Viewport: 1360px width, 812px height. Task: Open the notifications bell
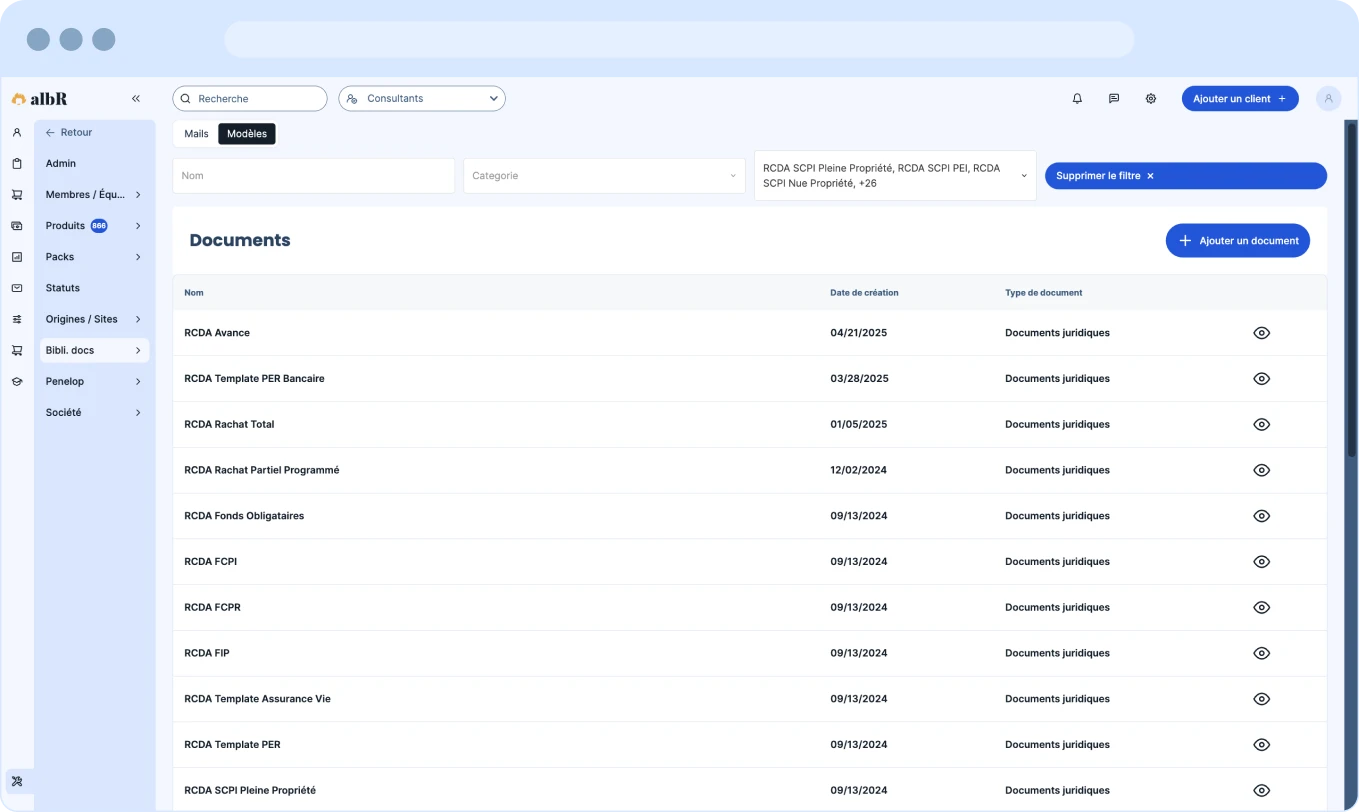tap(1077, 99)
